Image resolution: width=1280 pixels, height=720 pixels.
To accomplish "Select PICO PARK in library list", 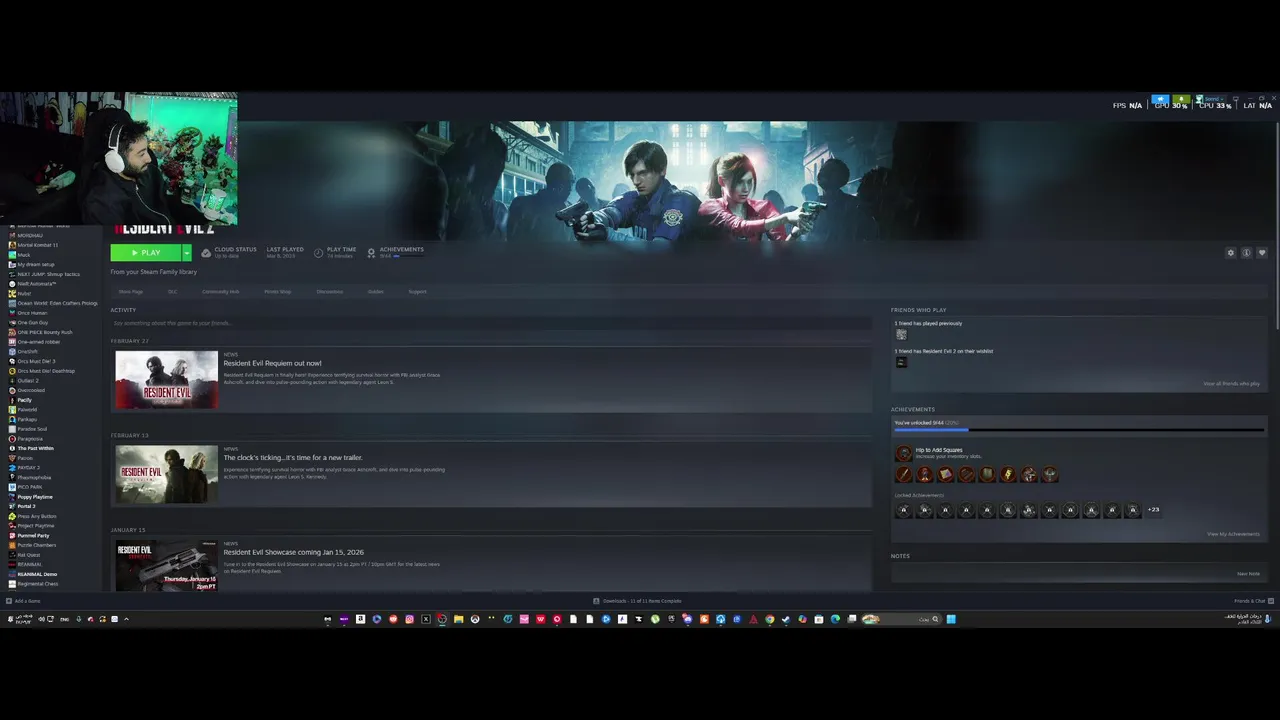I will click(x=29, y=487).
